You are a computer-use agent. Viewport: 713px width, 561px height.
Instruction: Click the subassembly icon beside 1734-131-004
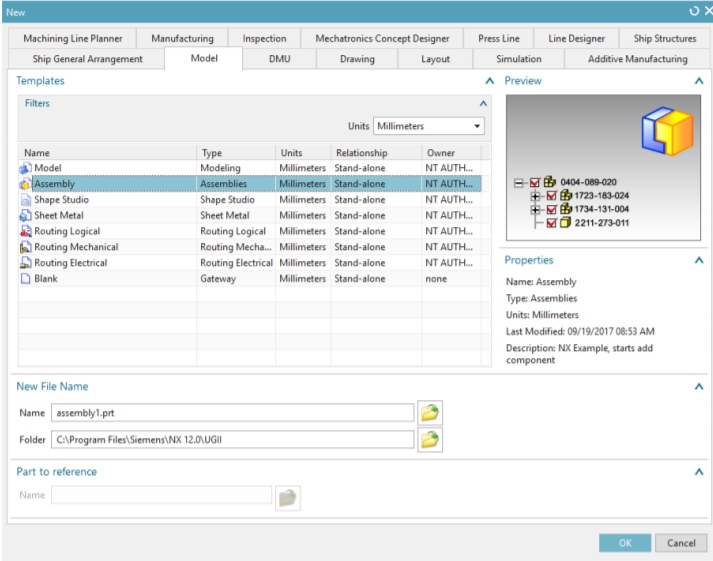[x=566, y=209]
